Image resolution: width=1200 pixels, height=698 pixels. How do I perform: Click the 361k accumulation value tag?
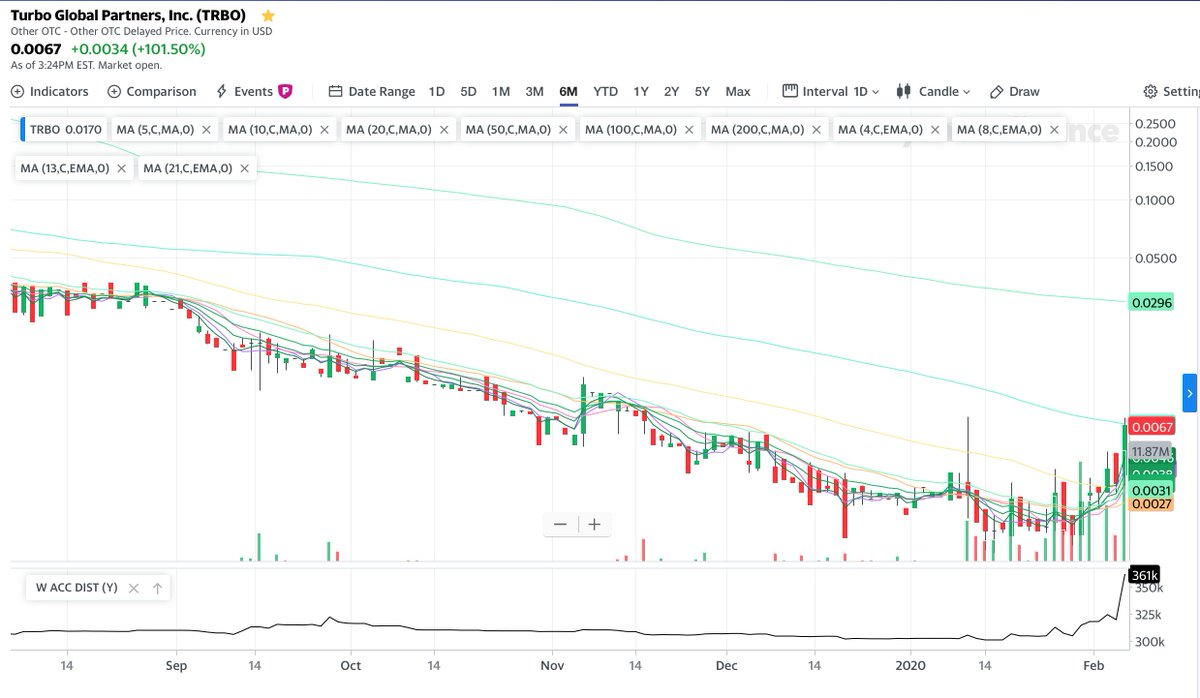(x=1143, y=576)
